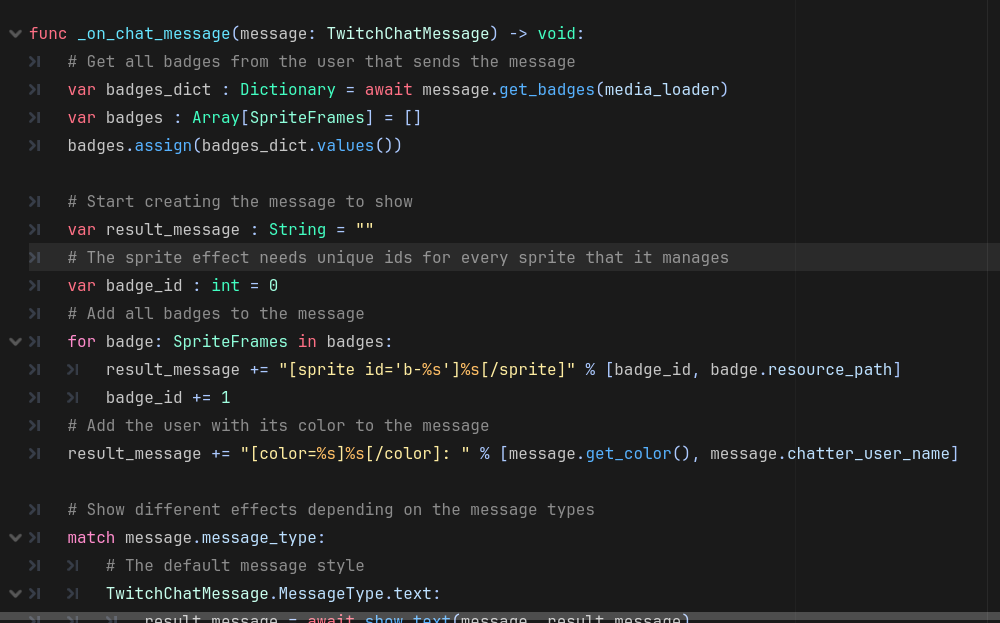The height and width of the screenshot is (623, 1000).
Task: Collapse the _on_chat_message function fold arrow
Action: tap(15, 34)
